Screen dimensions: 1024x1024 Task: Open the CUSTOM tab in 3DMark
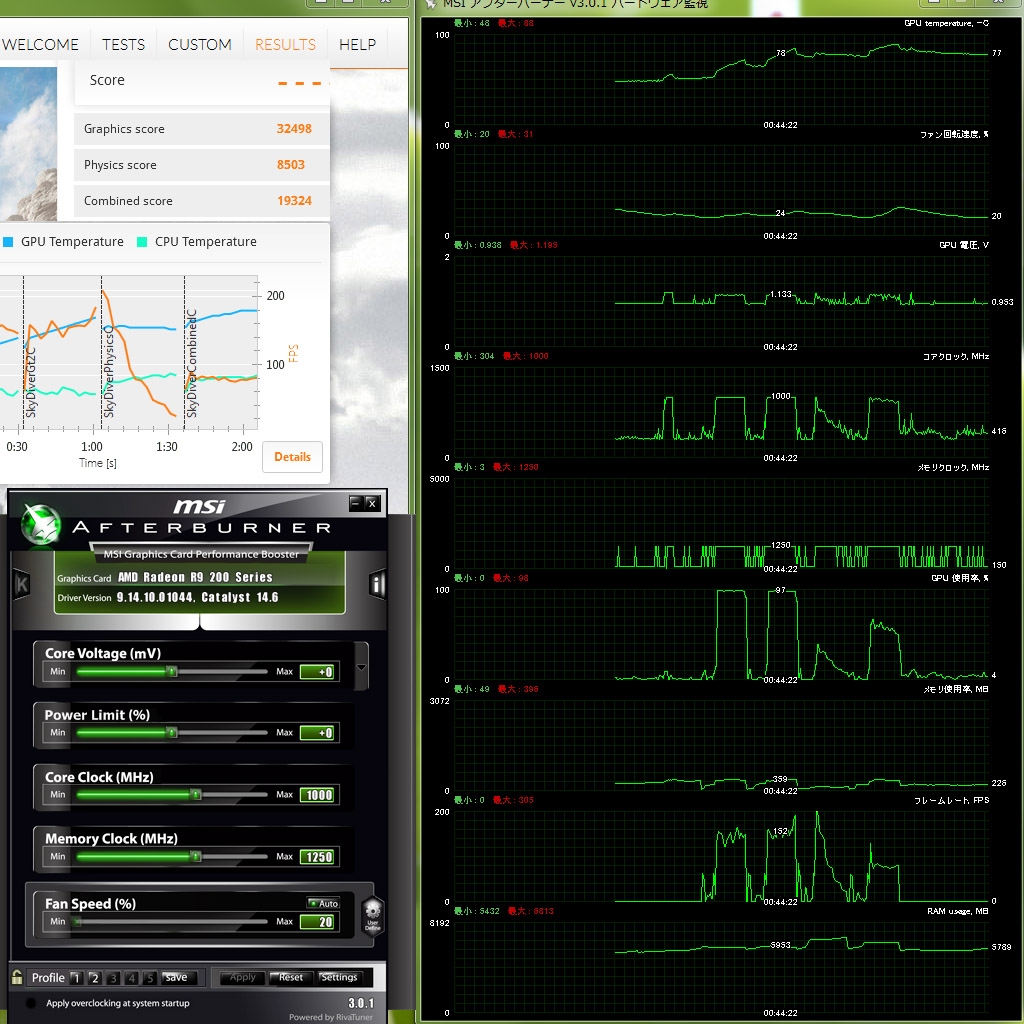point(200,44)
